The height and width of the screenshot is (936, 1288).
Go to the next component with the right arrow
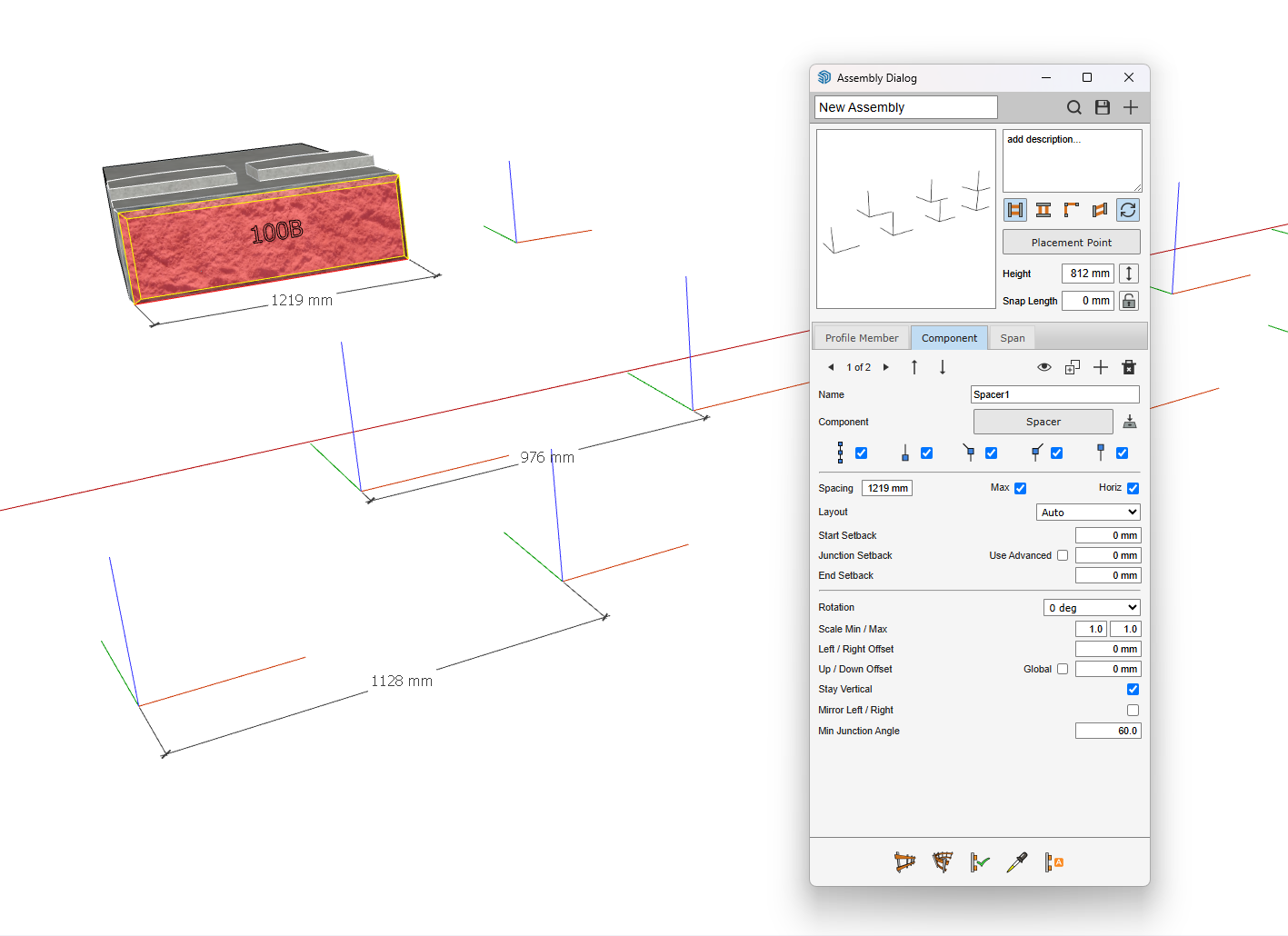(x=886, y=367)
